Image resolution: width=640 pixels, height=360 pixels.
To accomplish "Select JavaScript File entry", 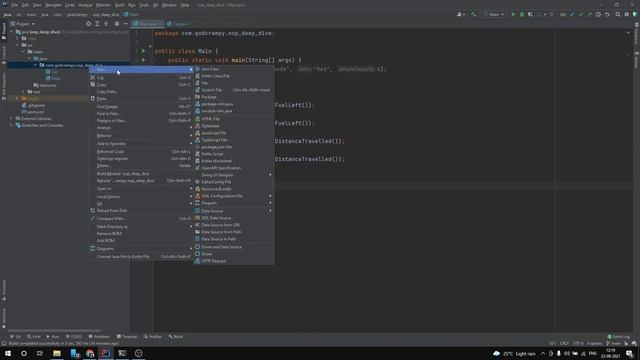I will click(x=233, y=133).
